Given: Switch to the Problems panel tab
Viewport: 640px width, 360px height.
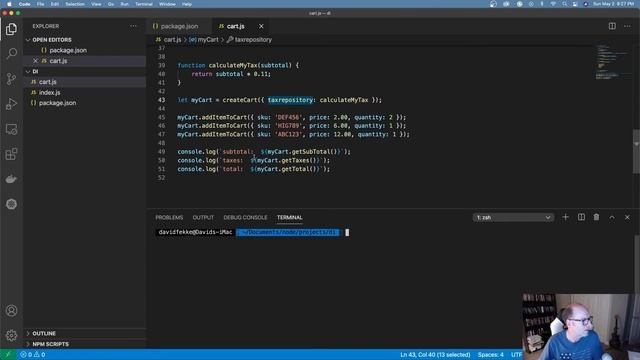Looking at the screenshot, I should (169, 218).
